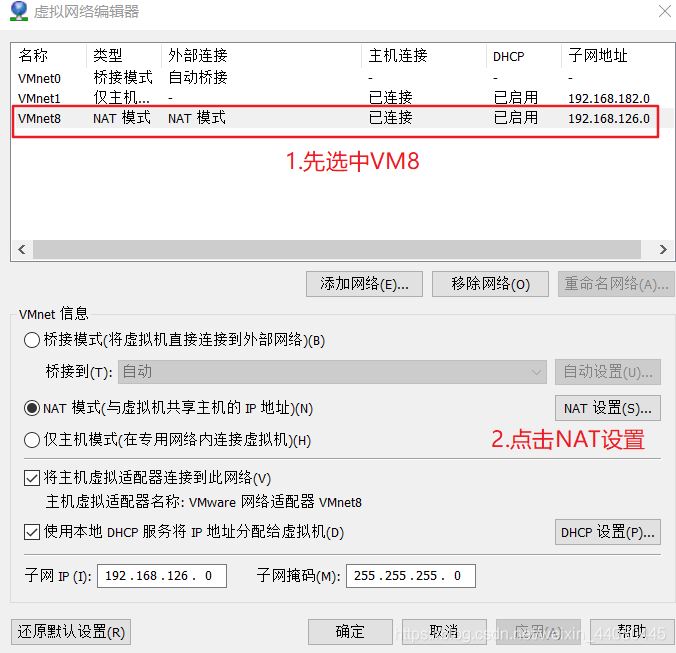Open the 桥接到 dropdown list
676x653 pixels.
pyautogui.click(x=332, y=372)
